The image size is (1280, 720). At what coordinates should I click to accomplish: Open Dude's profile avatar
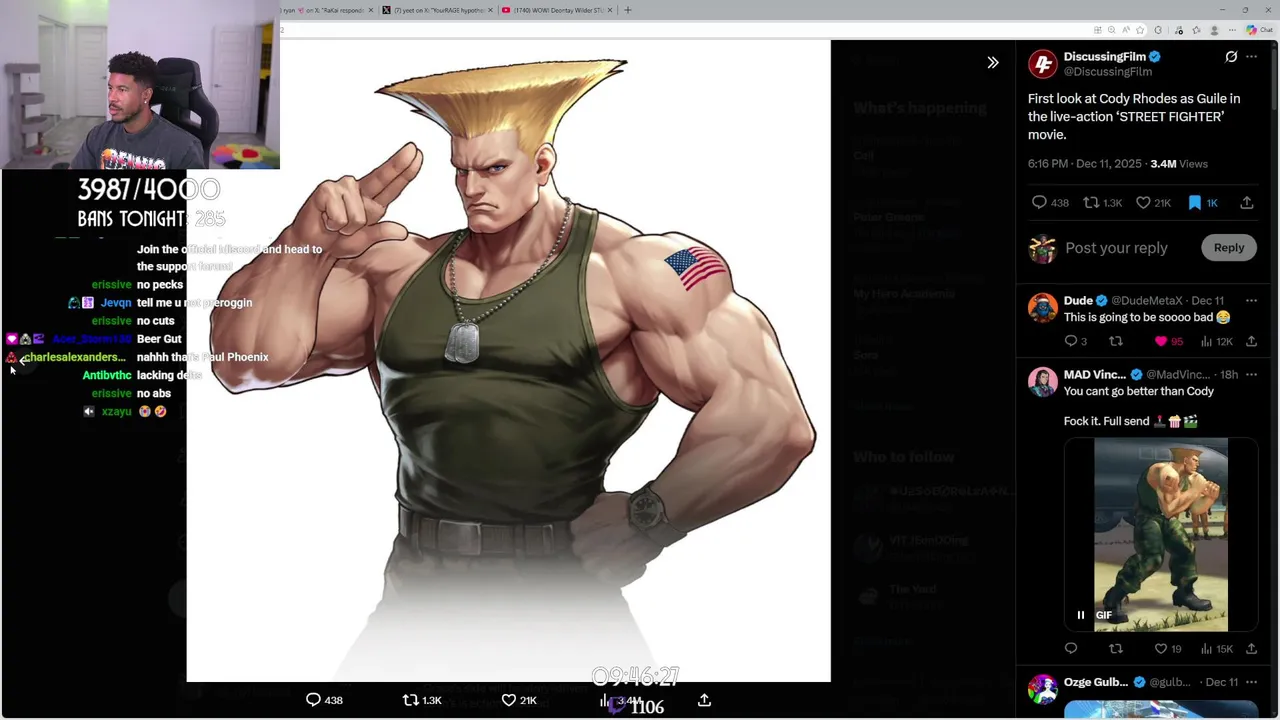[x=1043, y=307]
